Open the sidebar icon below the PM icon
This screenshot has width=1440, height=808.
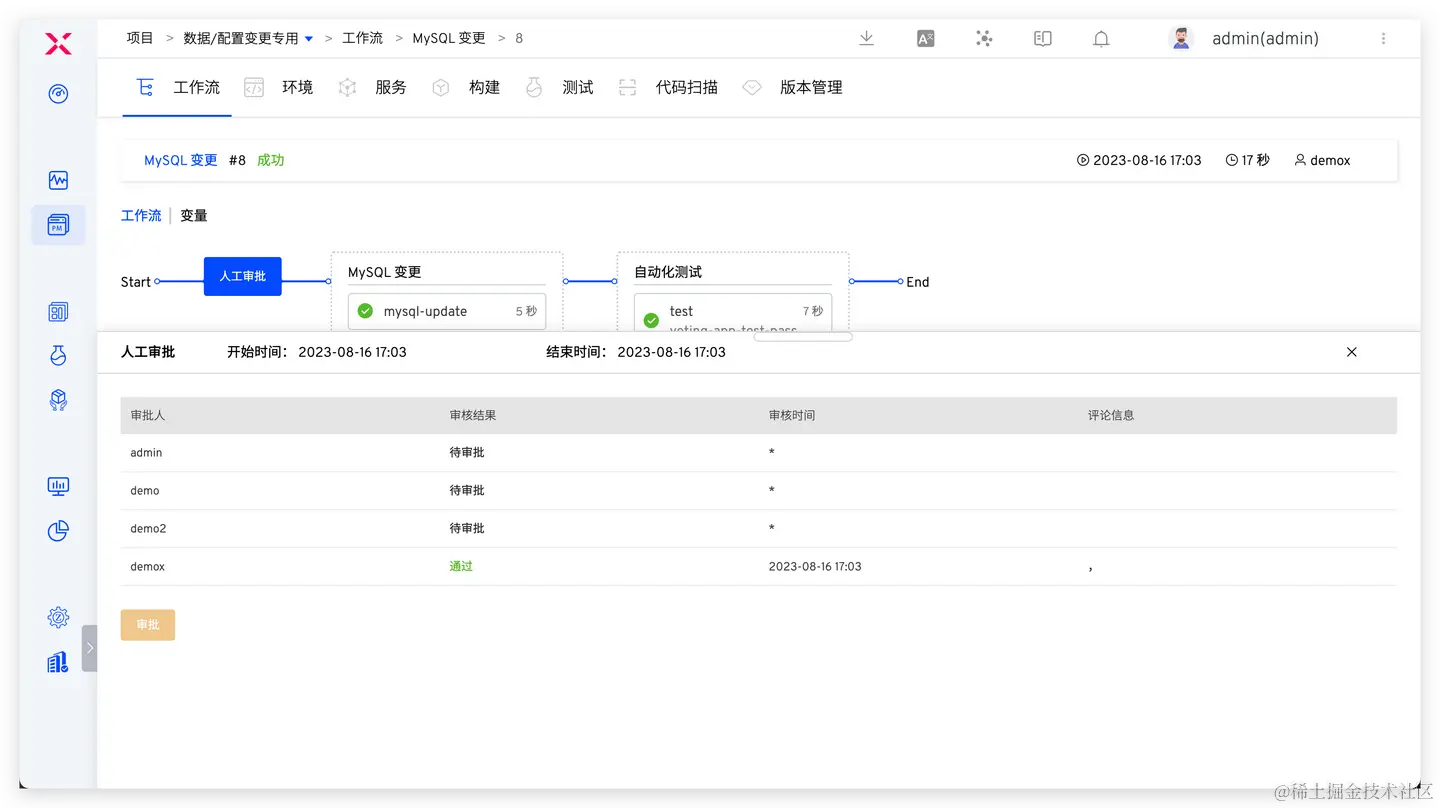[x=58, y=312]
